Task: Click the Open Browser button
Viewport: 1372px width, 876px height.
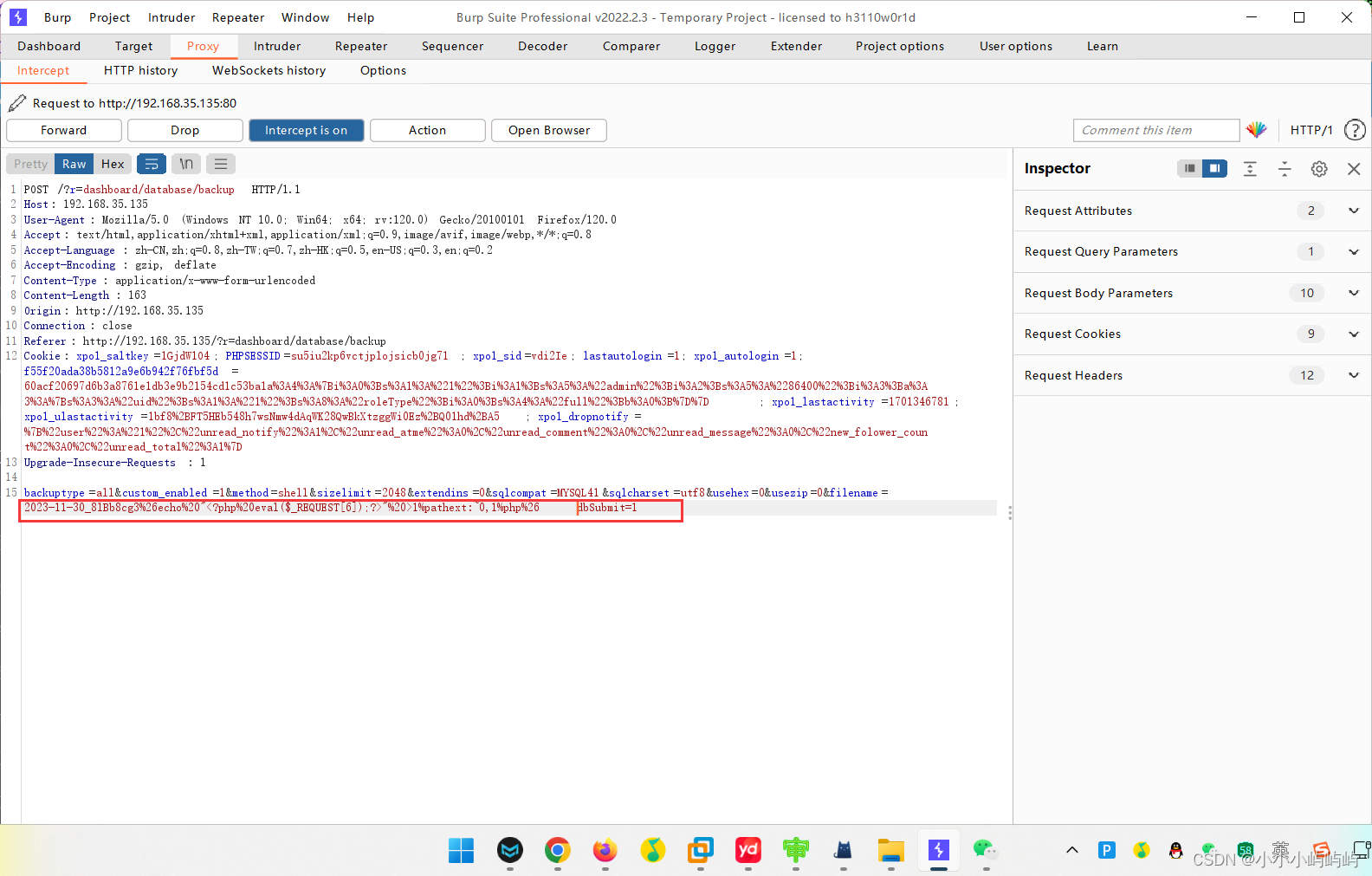Action: 549,130
